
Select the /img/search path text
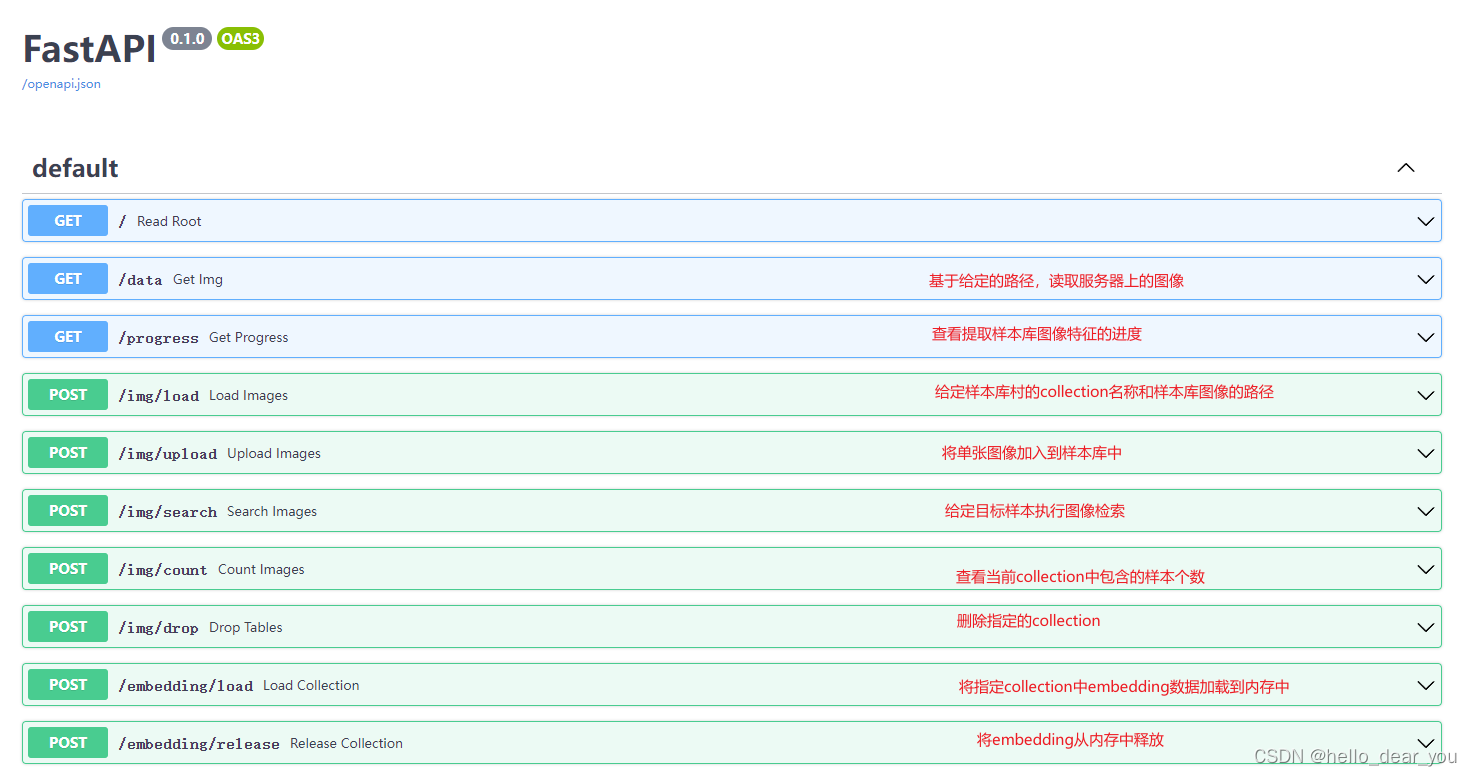[x=167, y=512]
